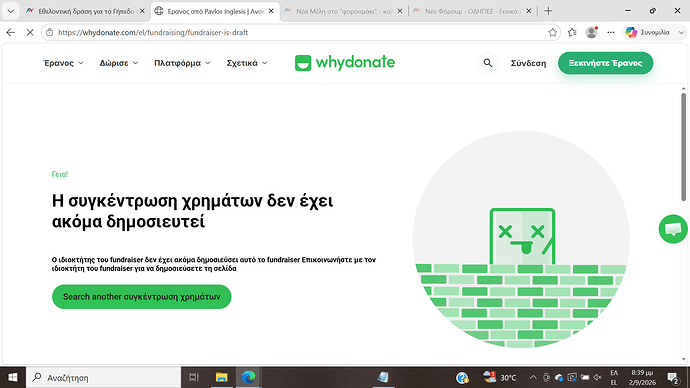The height and width of the screenshot is (388, 690).
Task: Click the volume speaker tray icon
Action: (x=598, y=377)
